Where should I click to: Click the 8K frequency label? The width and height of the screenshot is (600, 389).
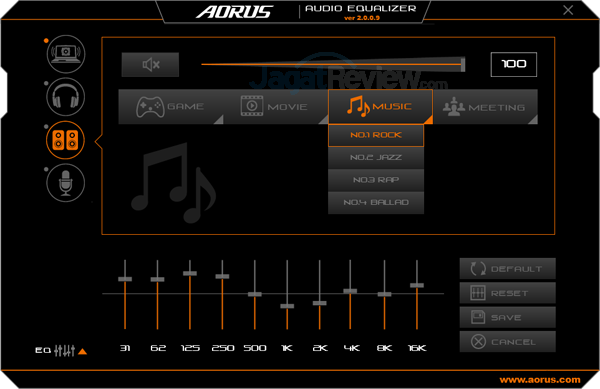click(385, 348)
